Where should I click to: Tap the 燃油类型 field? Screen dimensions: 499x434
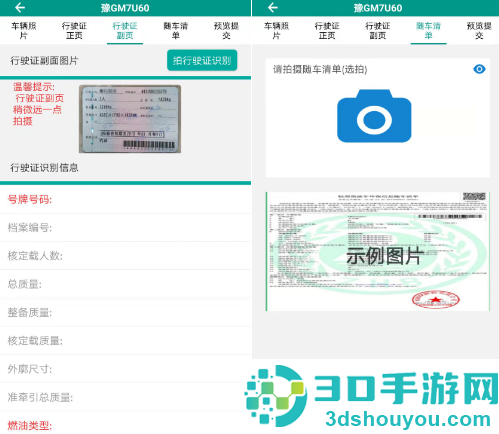tap(125, 425)
